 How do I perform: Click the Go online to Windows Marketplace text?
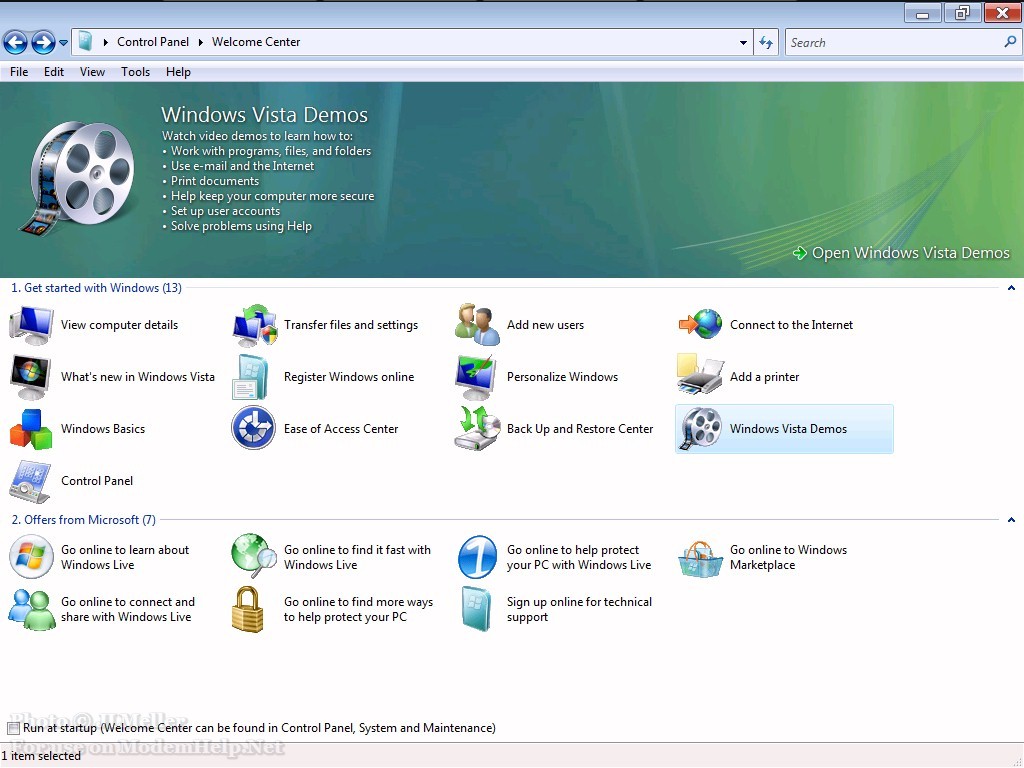click(788, 558)
